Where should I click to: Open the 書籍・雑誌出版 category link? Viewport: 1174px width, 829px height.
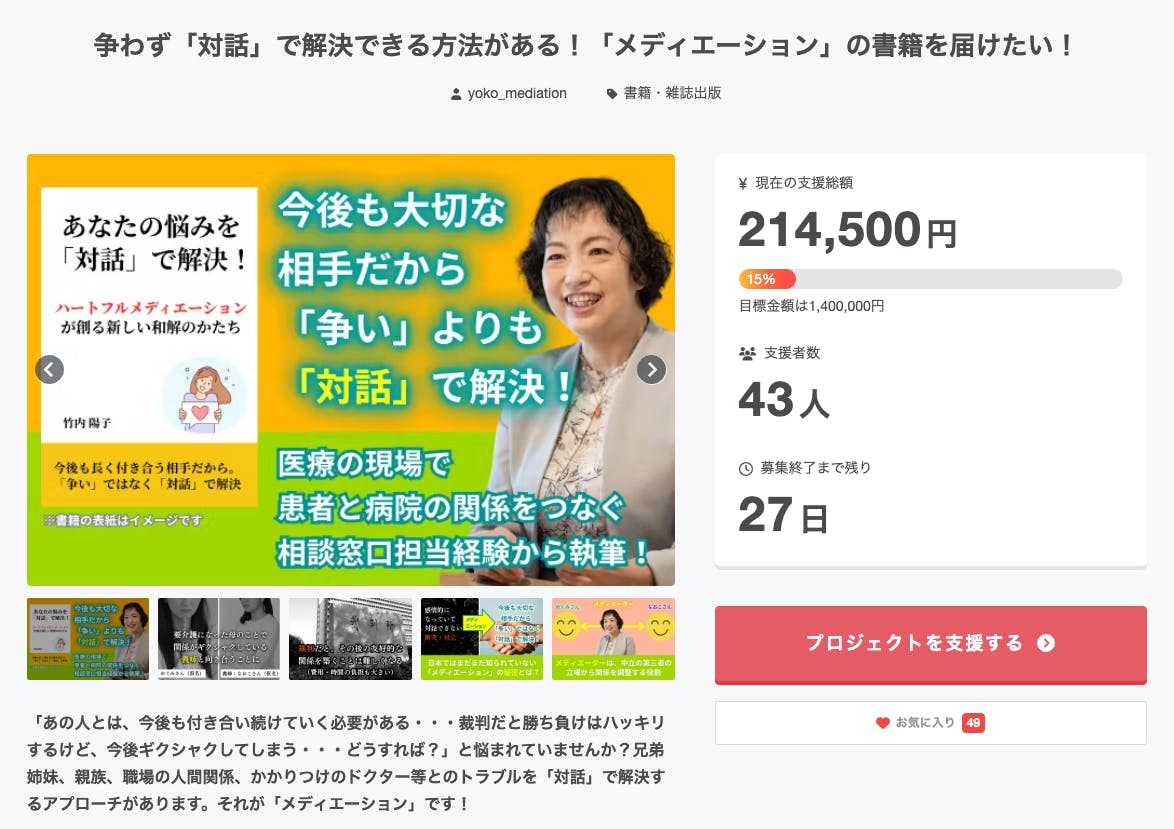[x=672, y=93]
